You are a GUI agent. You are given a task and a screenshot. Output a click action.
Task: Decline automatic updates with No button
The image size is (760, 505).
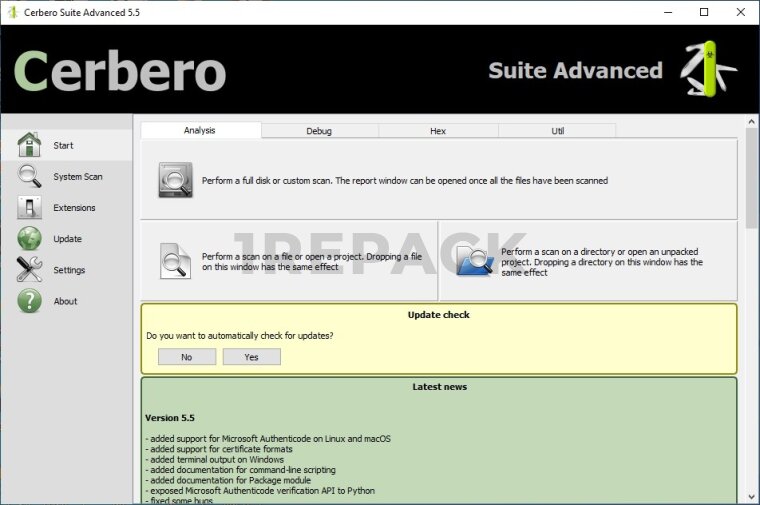coord(187,357)
